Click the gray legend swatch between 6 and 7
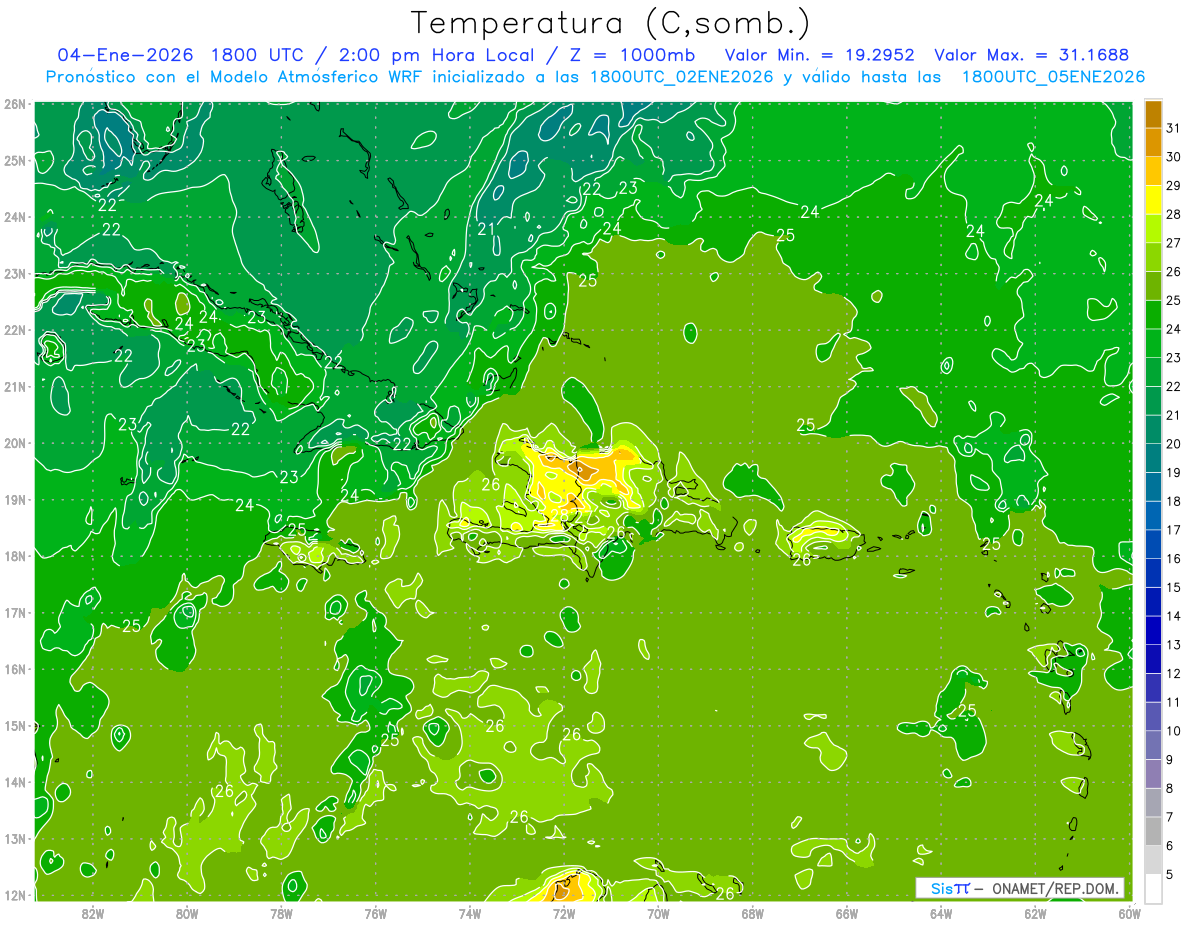The image size is (1200, 927). click(x=1153, y=831)
